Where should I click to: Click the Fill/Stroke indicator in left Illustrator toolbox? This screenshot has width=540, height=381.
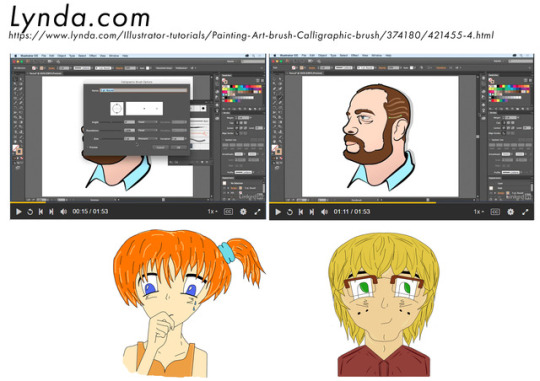point(17,150)
